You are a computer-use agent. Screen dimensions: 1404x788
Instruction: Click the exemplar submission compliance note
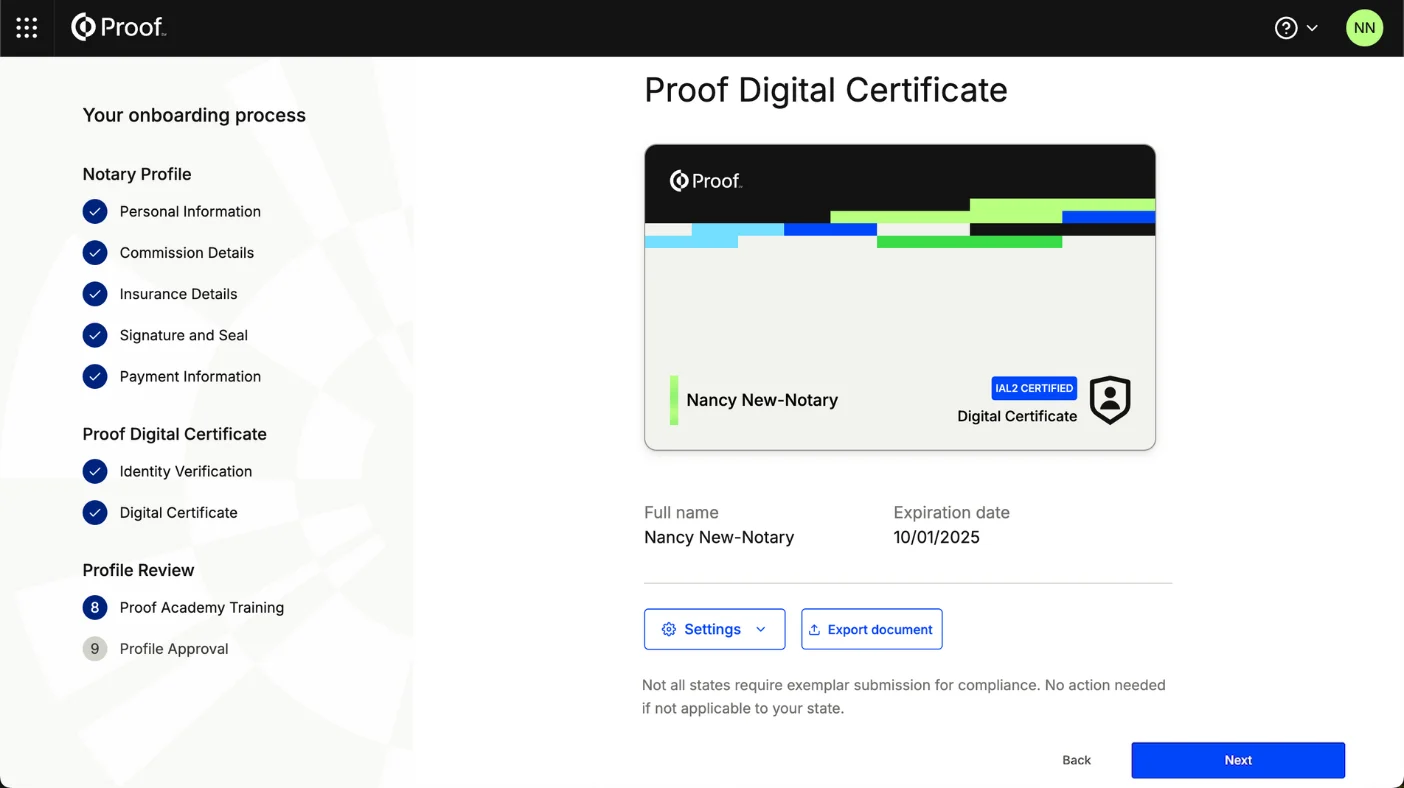tap(904, 697)
